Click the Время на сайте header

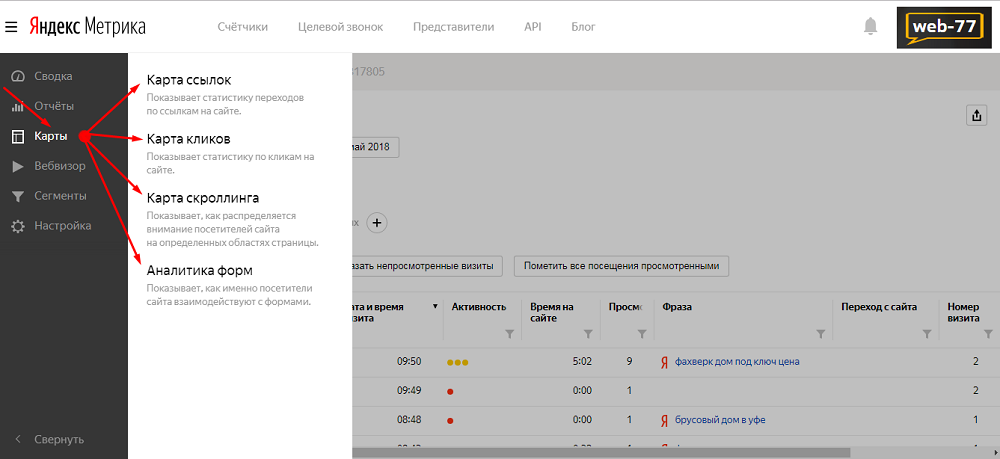pos(552,312)
